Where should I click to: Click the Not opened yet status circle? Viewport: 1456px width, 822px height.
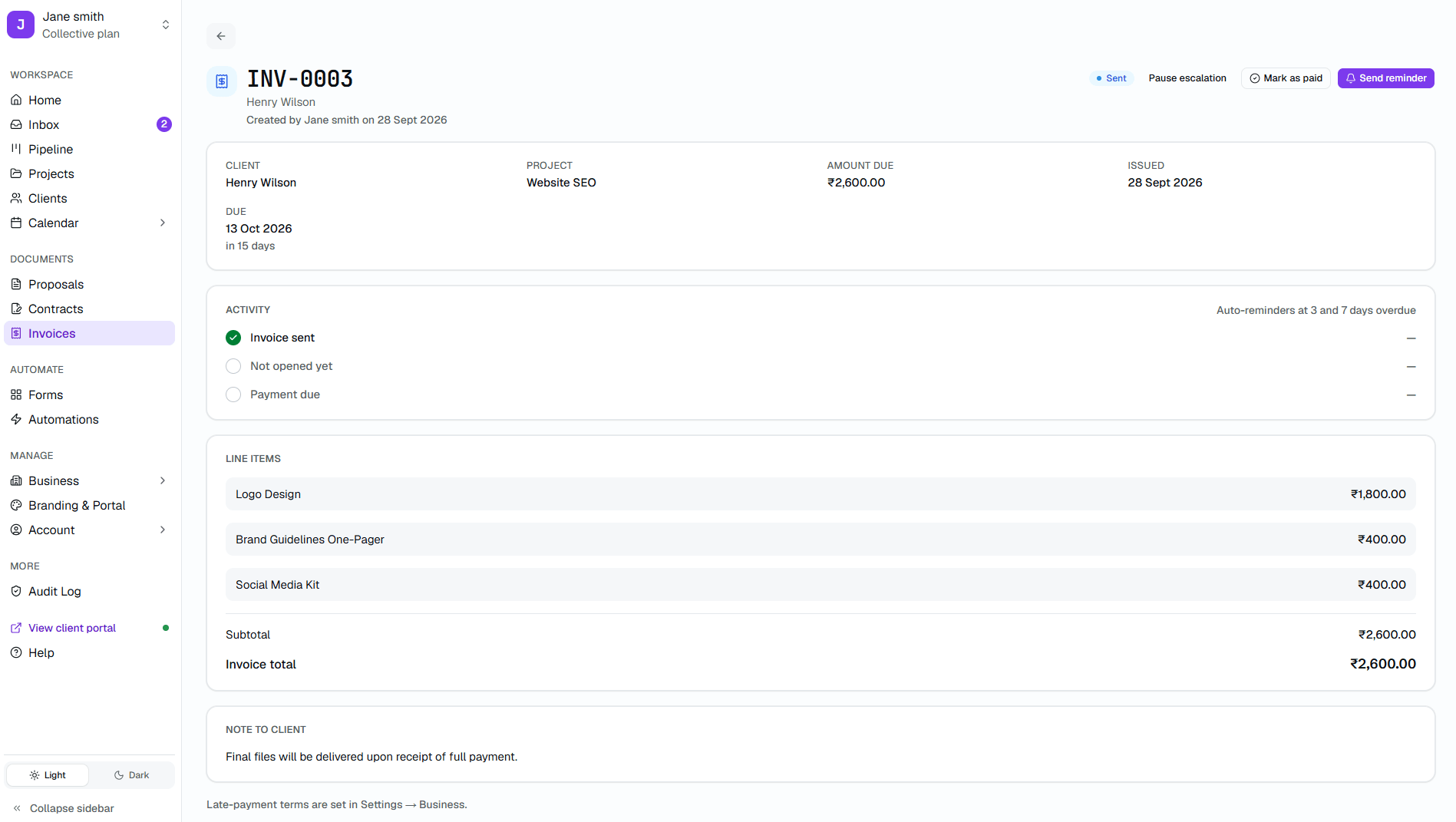[x=233, y=366]
